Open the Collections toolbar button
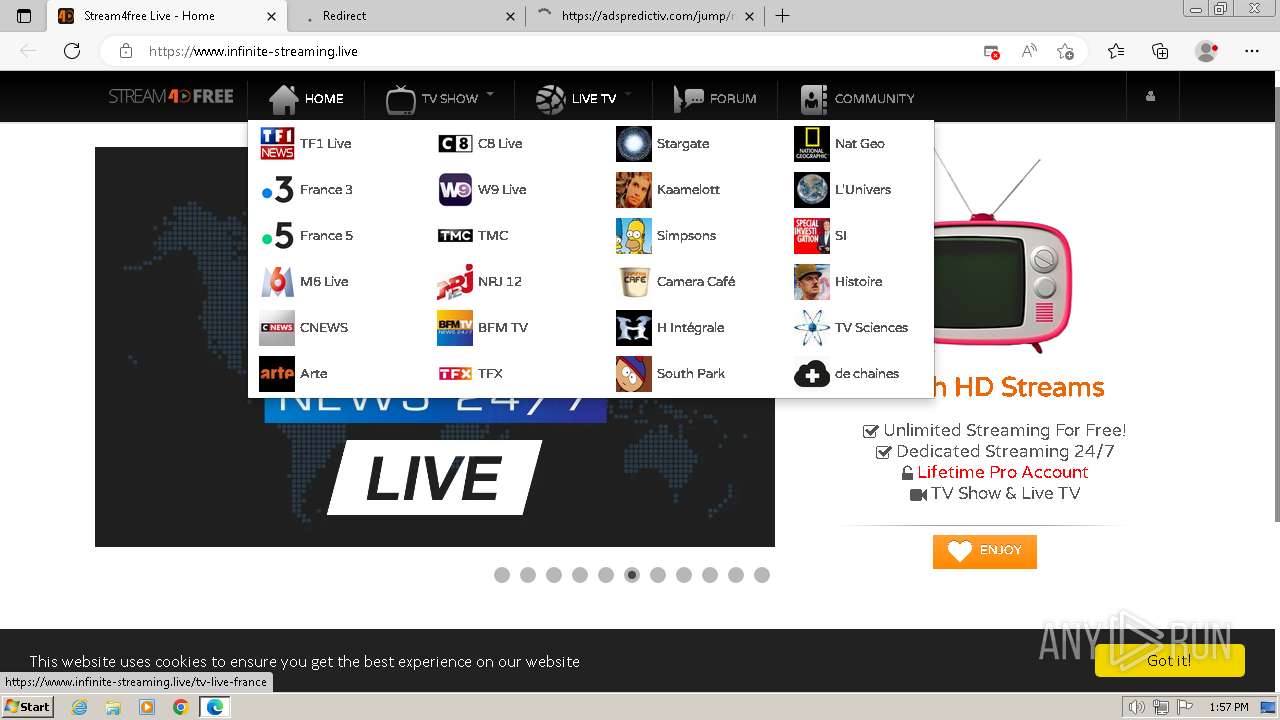Image resolution: width=1280 pixels, height=720 pixels. point(1160,51)
